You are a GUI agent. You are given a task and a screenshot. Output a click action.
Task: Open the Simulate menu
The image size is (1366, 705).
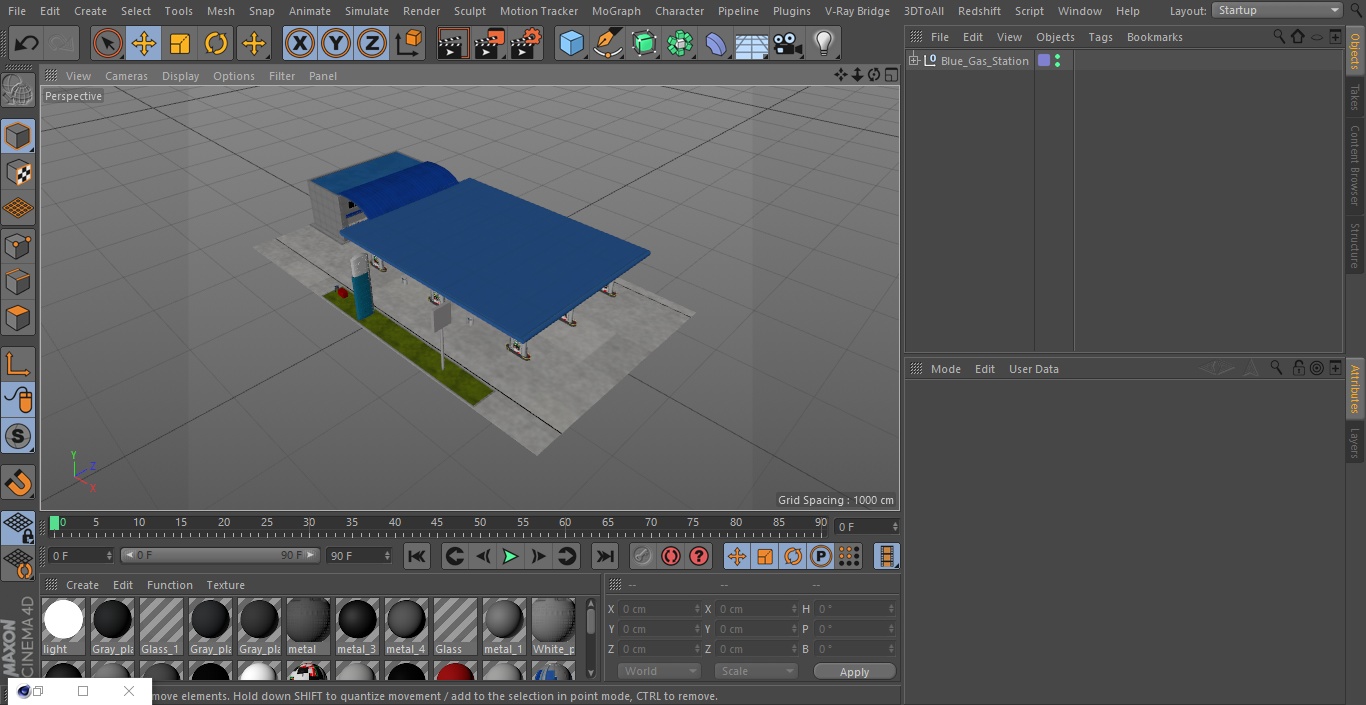367,11
